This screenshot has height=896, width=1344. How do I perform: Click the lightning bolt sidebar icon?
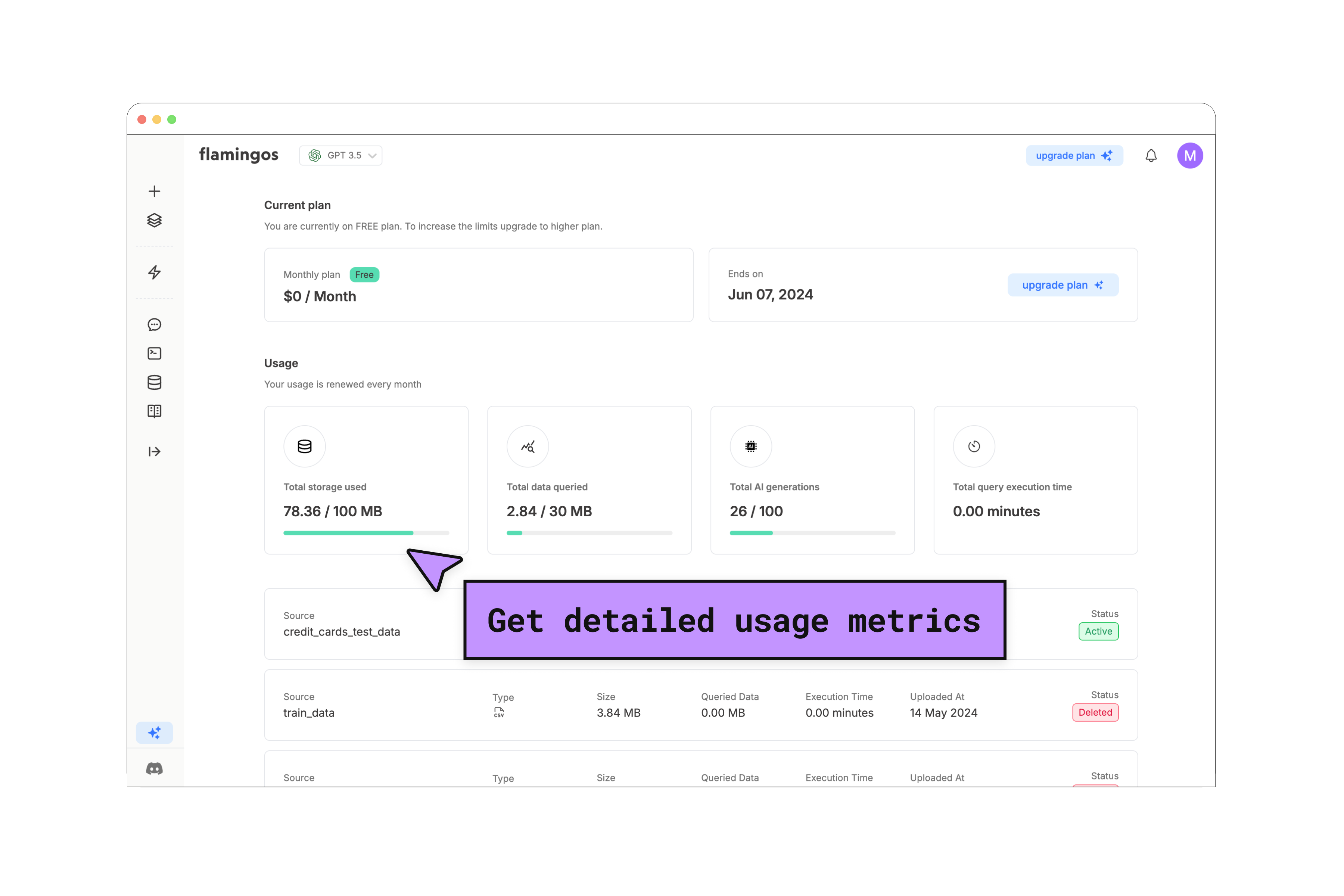point(154,272)
